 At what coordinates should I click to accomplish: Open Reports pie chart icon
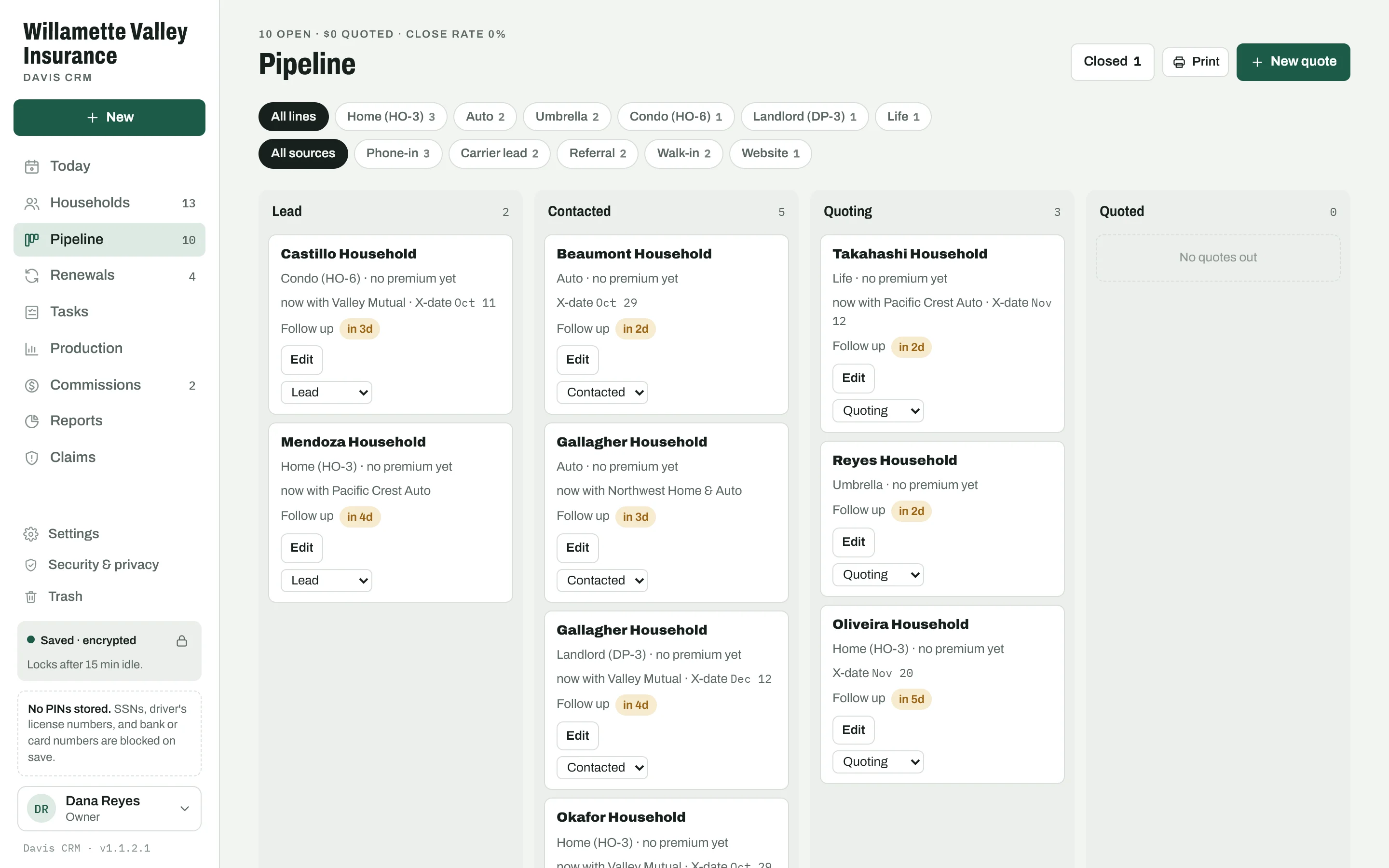click(x=31, y=421)
